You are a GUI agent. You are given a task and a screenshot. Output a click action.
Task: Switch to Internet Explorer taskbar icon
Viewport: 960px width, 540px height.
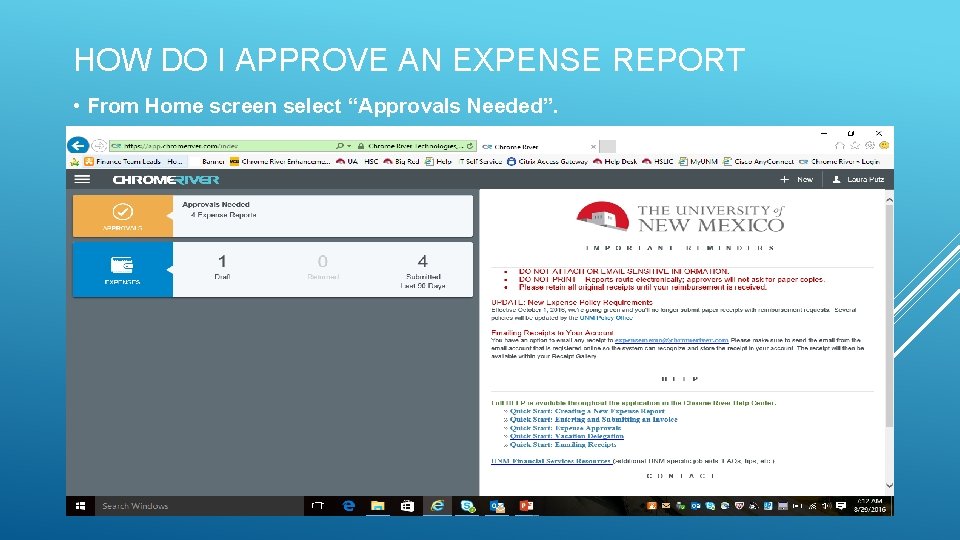(x=437, y=506)
